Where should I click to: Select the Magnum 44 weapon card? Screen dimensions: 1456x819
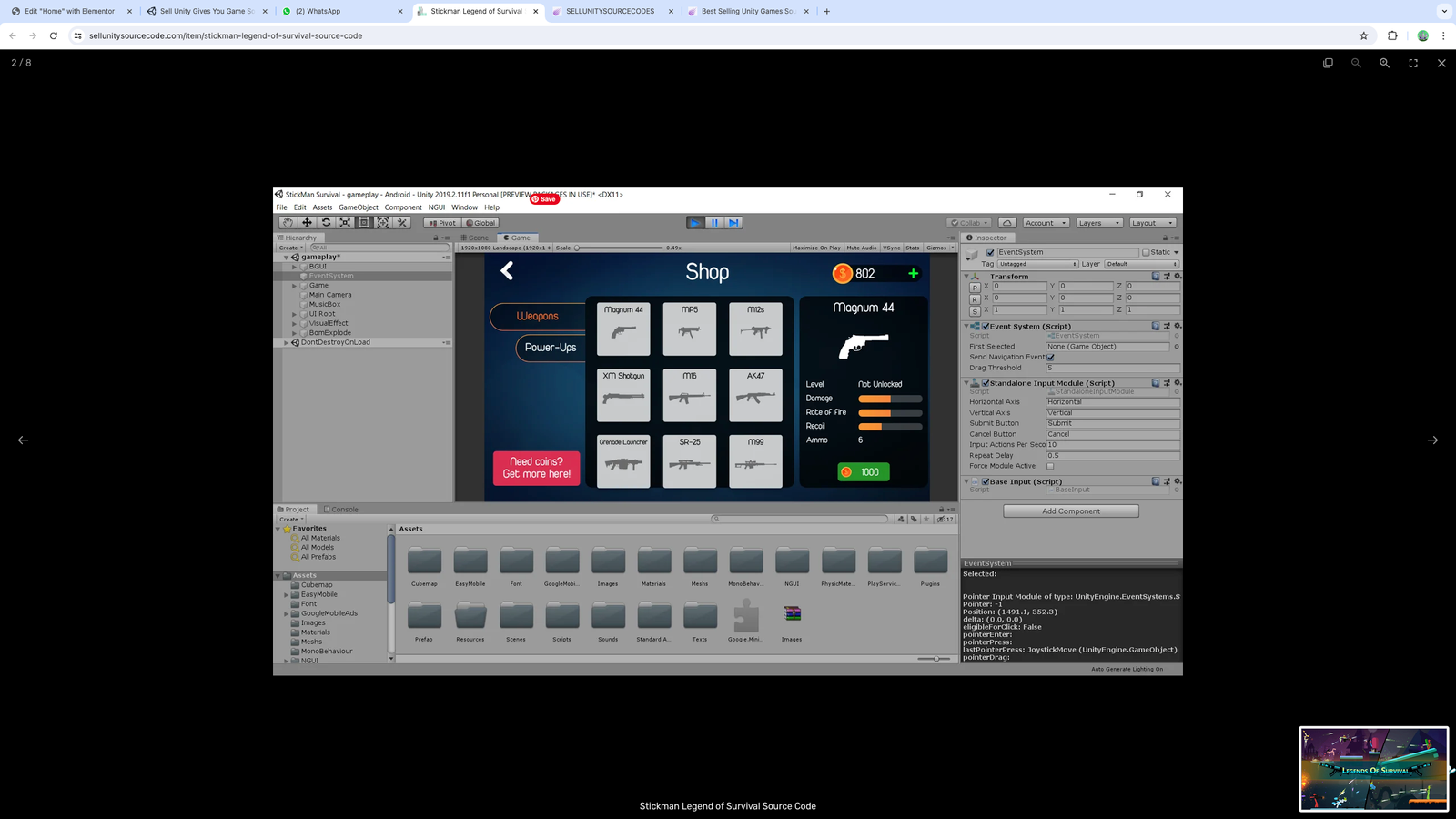coord(623,329)
